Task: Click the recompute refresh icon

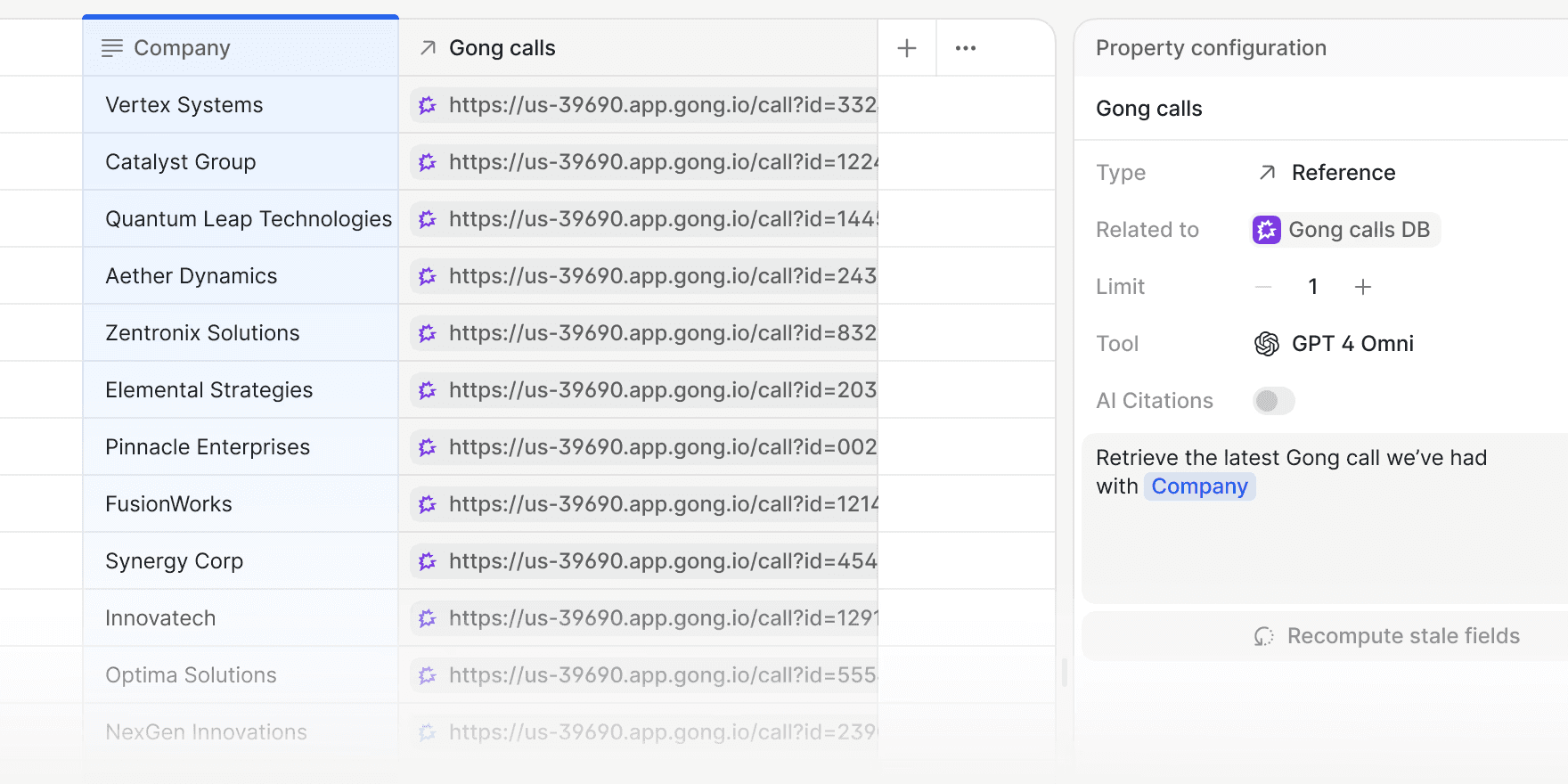Action: pyautogui.click(x=1264, y=636)
